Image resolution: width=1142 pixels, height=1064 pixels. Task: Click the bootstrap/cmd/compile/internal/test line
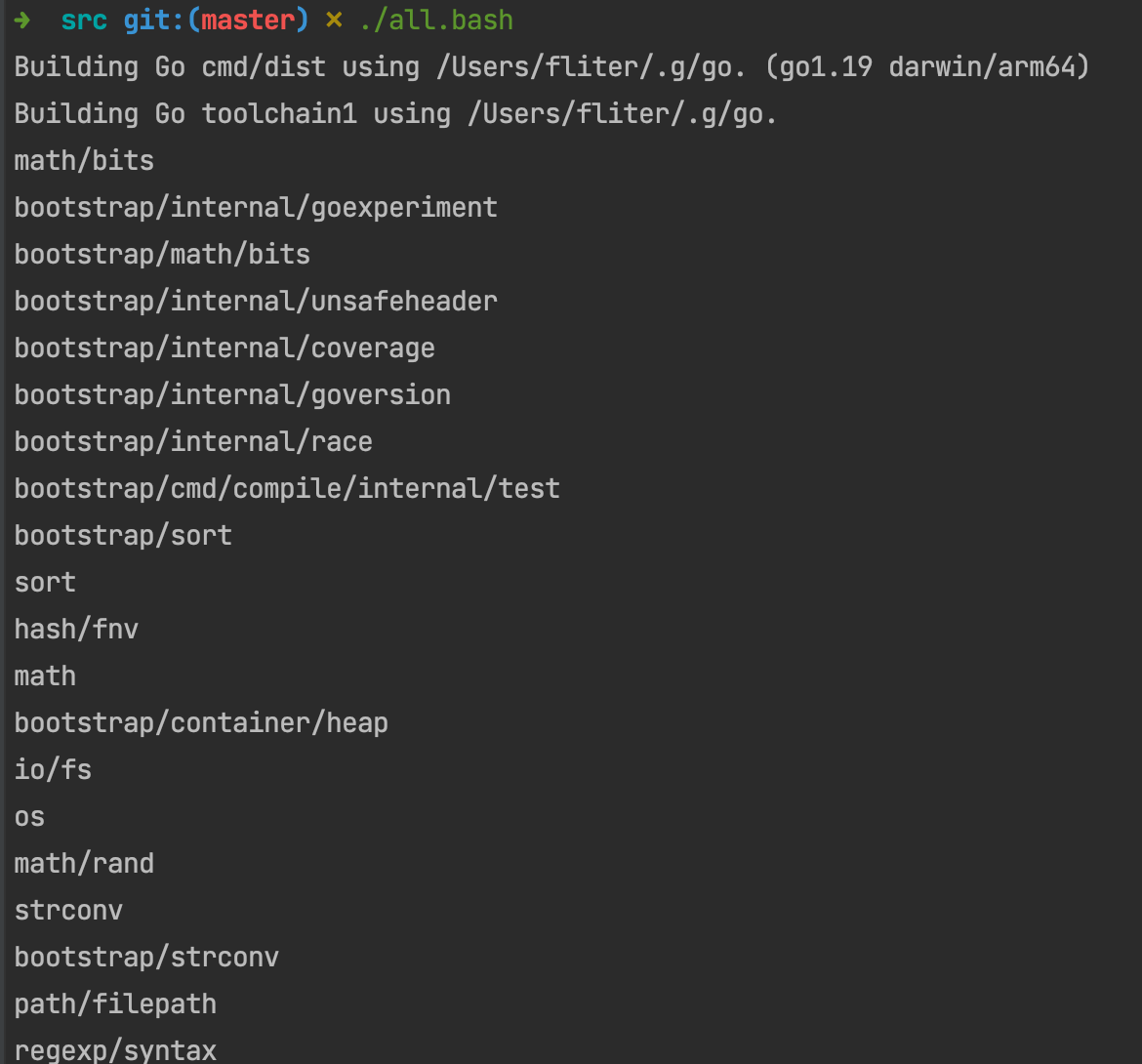[x=287, y=489]
